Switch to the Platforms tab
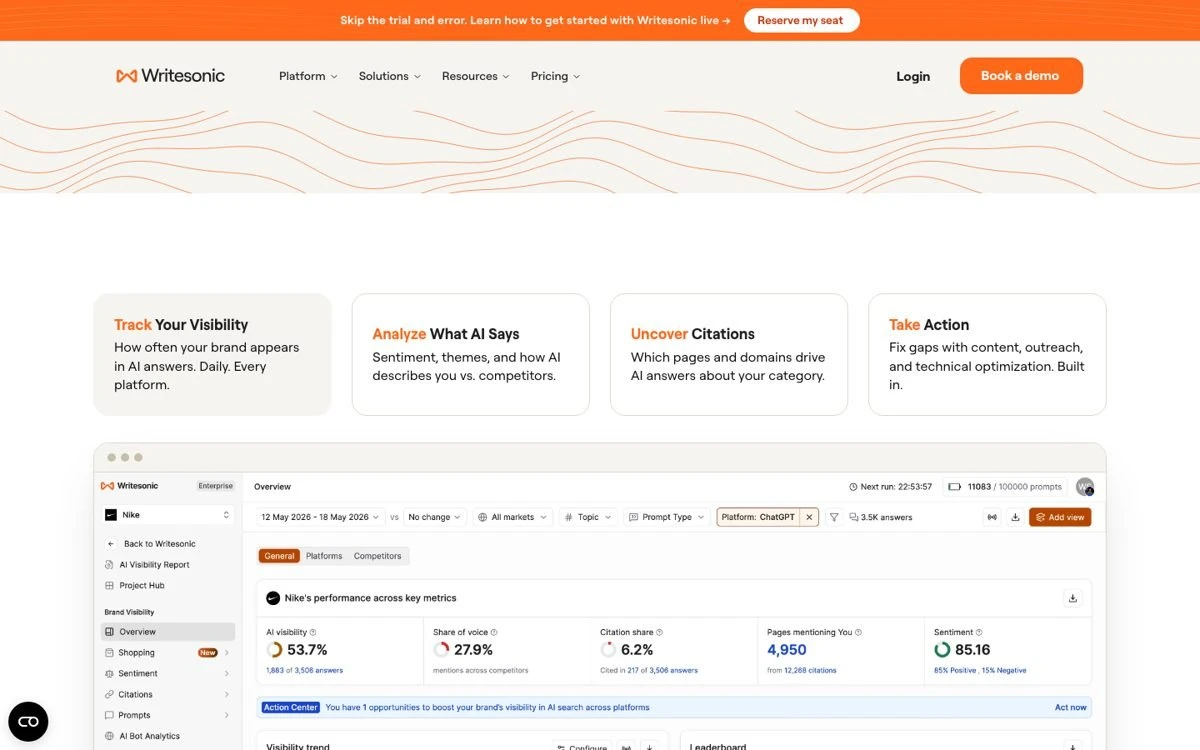1200x750 pixels. (x=324, y=556)
